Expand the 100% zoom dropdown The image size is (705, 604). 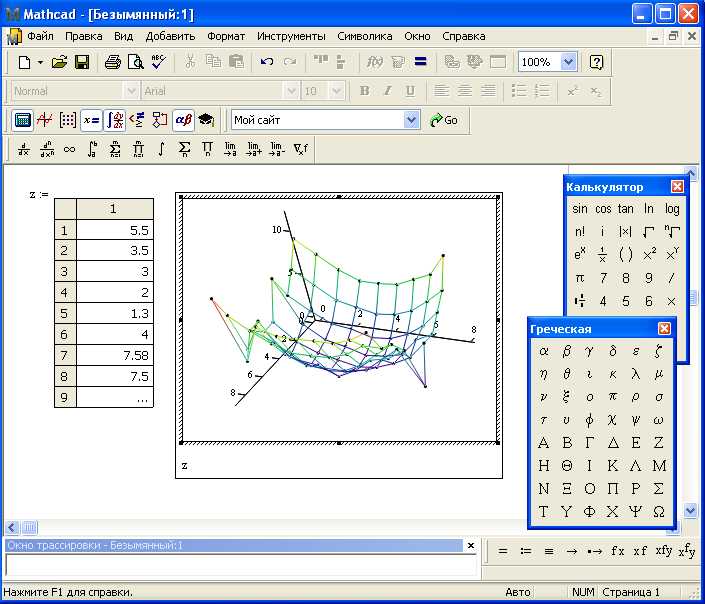[568, 62]
